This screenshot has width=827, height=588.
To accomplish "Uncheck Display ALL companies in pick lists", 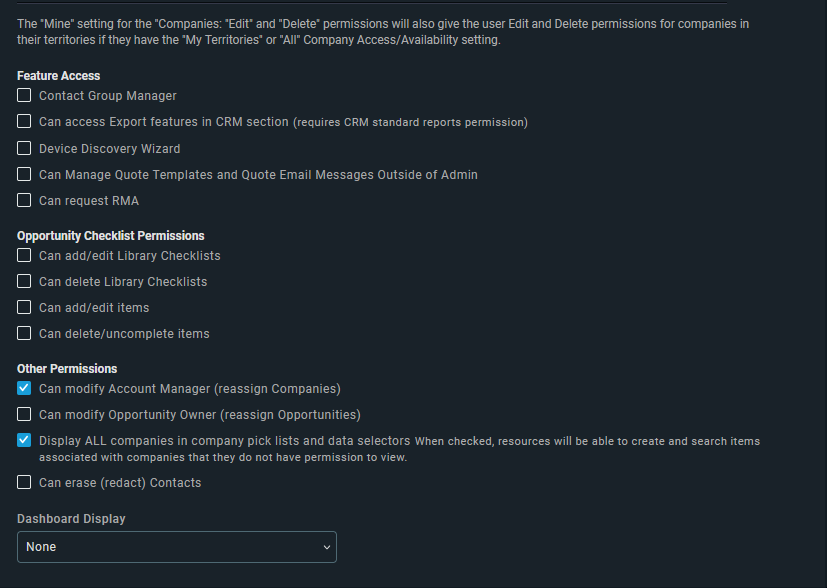I will tap(24, 440).
